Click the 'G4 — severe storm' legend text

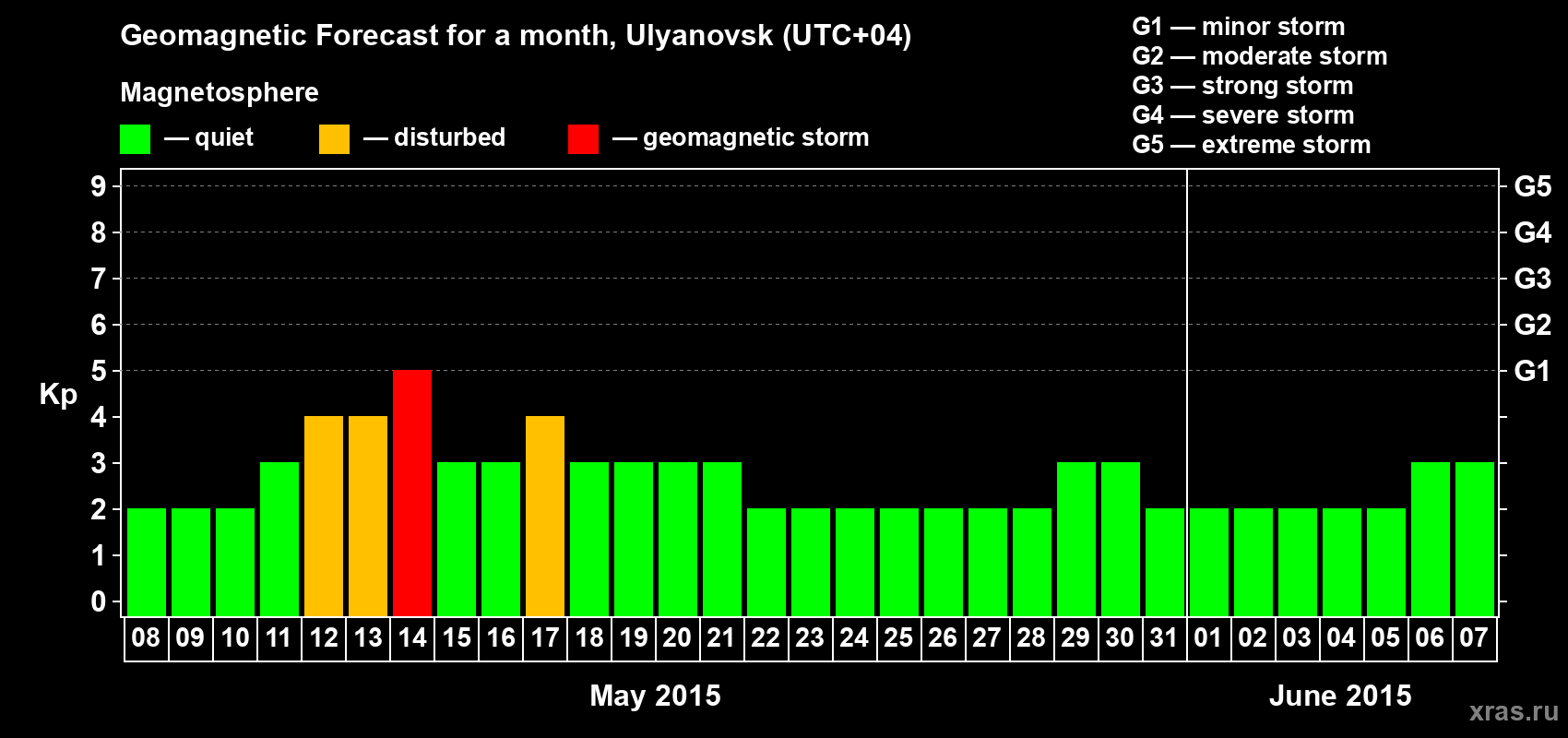tap(1243, 115)
